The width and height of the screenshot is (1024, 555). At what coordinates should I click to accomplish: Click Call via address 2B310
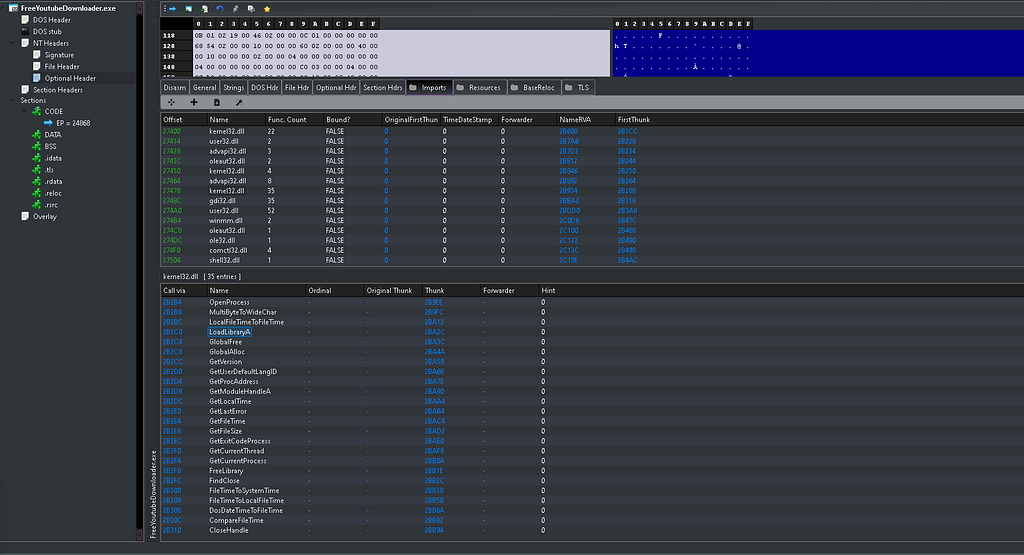pyautogui.click(x=172, y=531)
